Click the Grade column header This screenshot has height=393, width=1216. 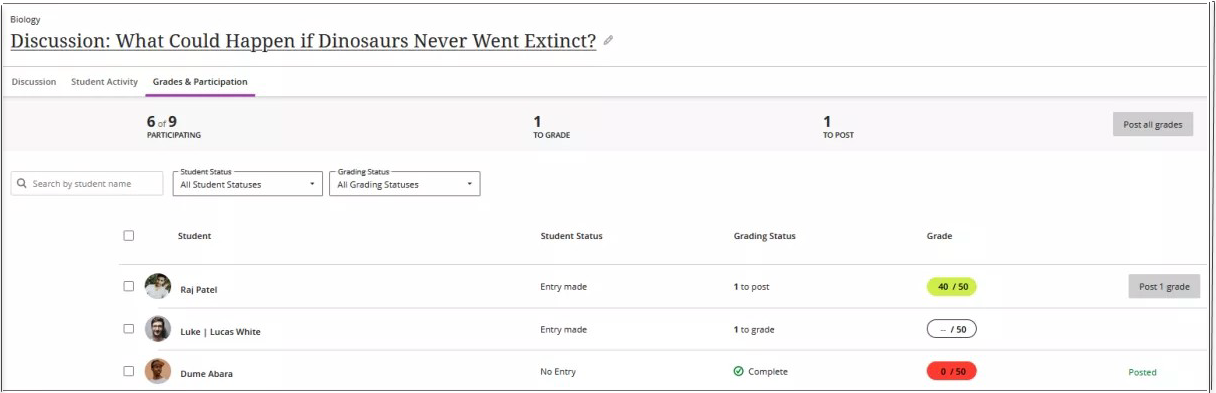coord(940,236)
